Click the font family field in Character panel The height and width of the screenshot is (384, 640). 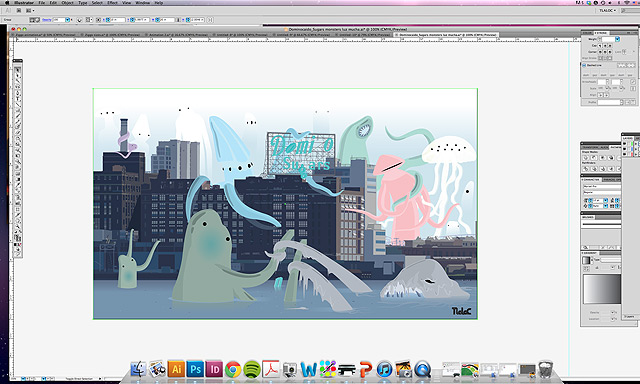(602, 186)
